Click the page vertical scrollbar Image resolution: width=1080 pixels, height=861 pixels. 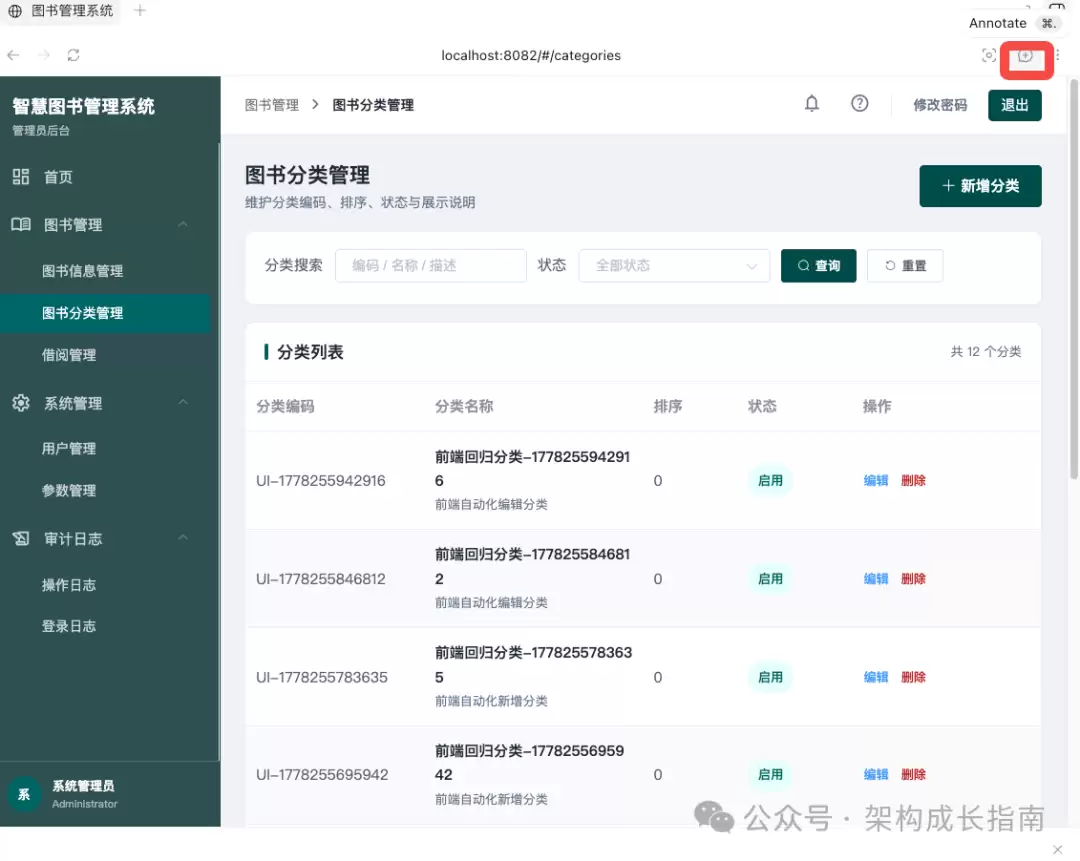pos(1074,279)
